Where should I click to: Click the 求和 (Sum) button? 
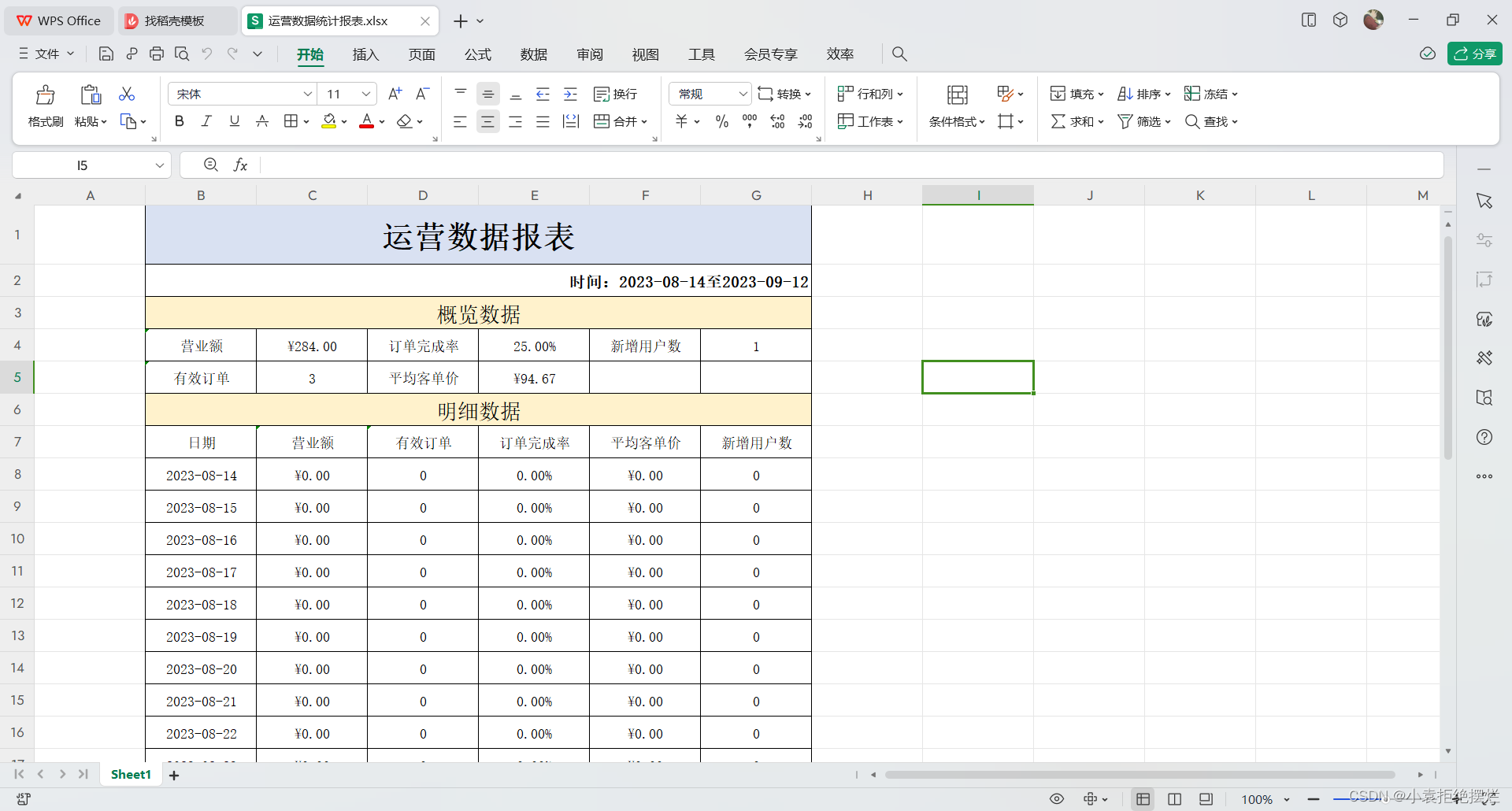click(x=1077, y=121)
